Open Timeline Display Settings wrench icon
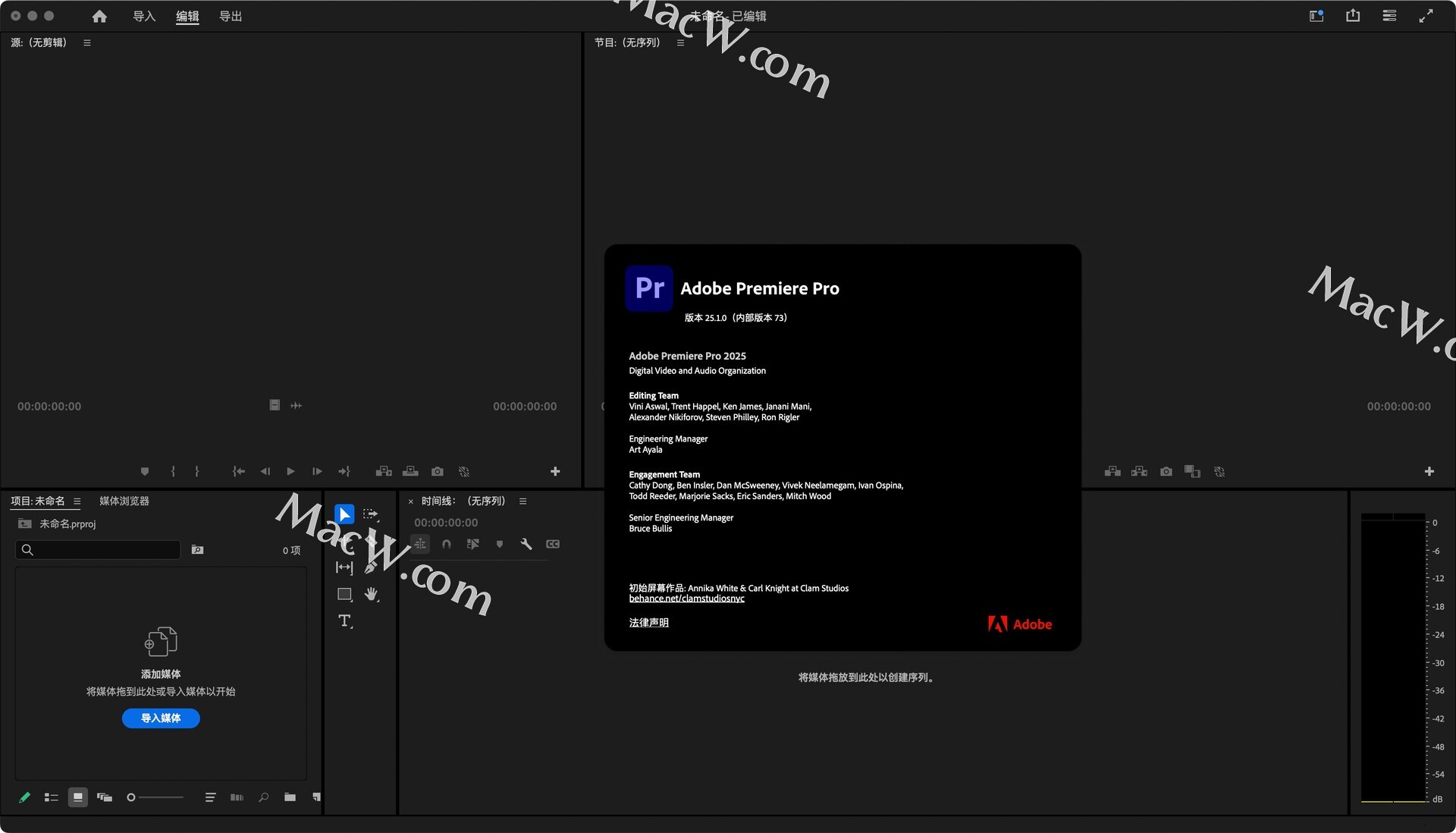 pyautogui.click(x=526, y=543)
